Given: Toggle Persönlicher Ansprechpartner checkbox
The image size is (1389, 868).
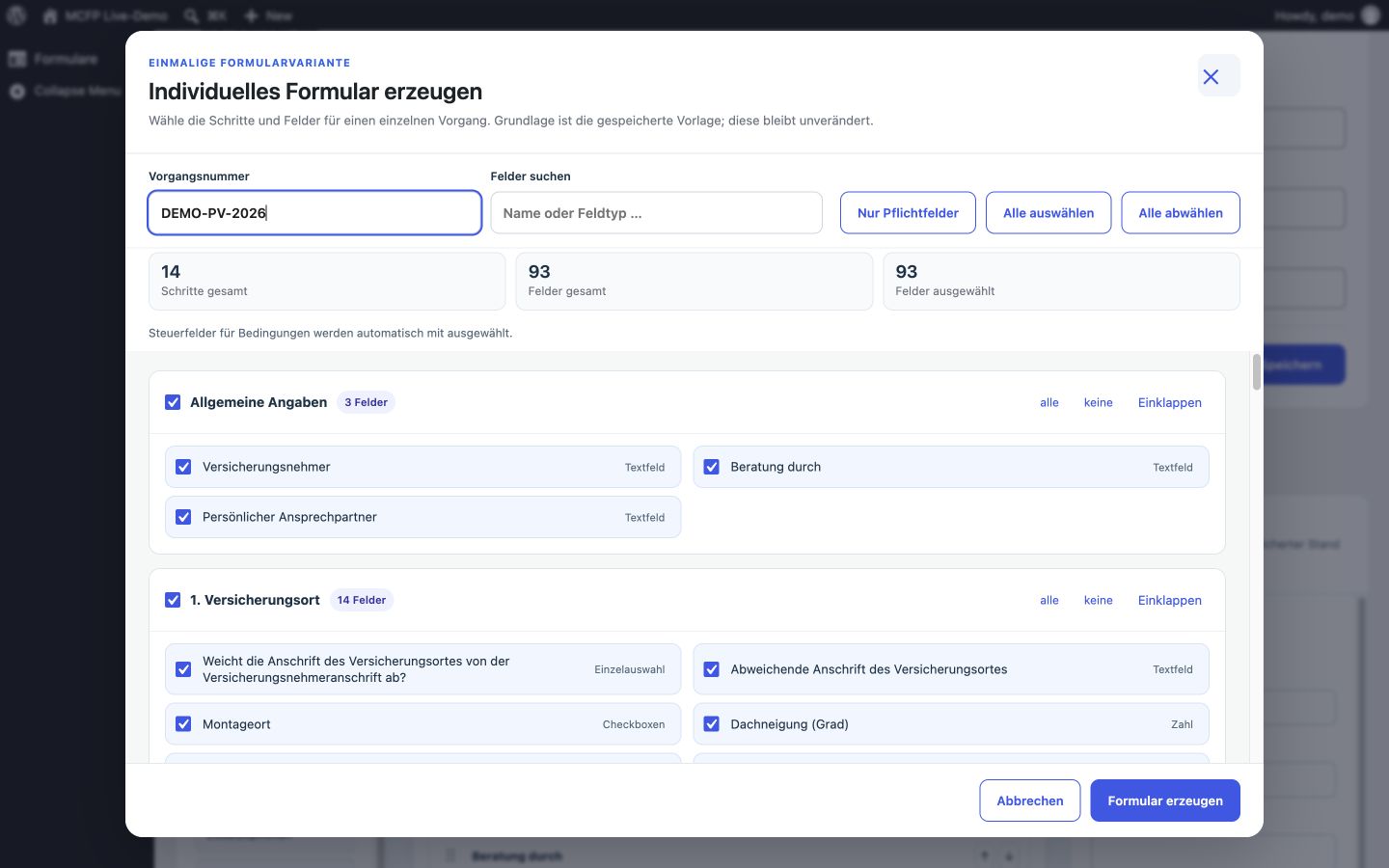Looking at the screenshot, I should click(x=183, y=517).
